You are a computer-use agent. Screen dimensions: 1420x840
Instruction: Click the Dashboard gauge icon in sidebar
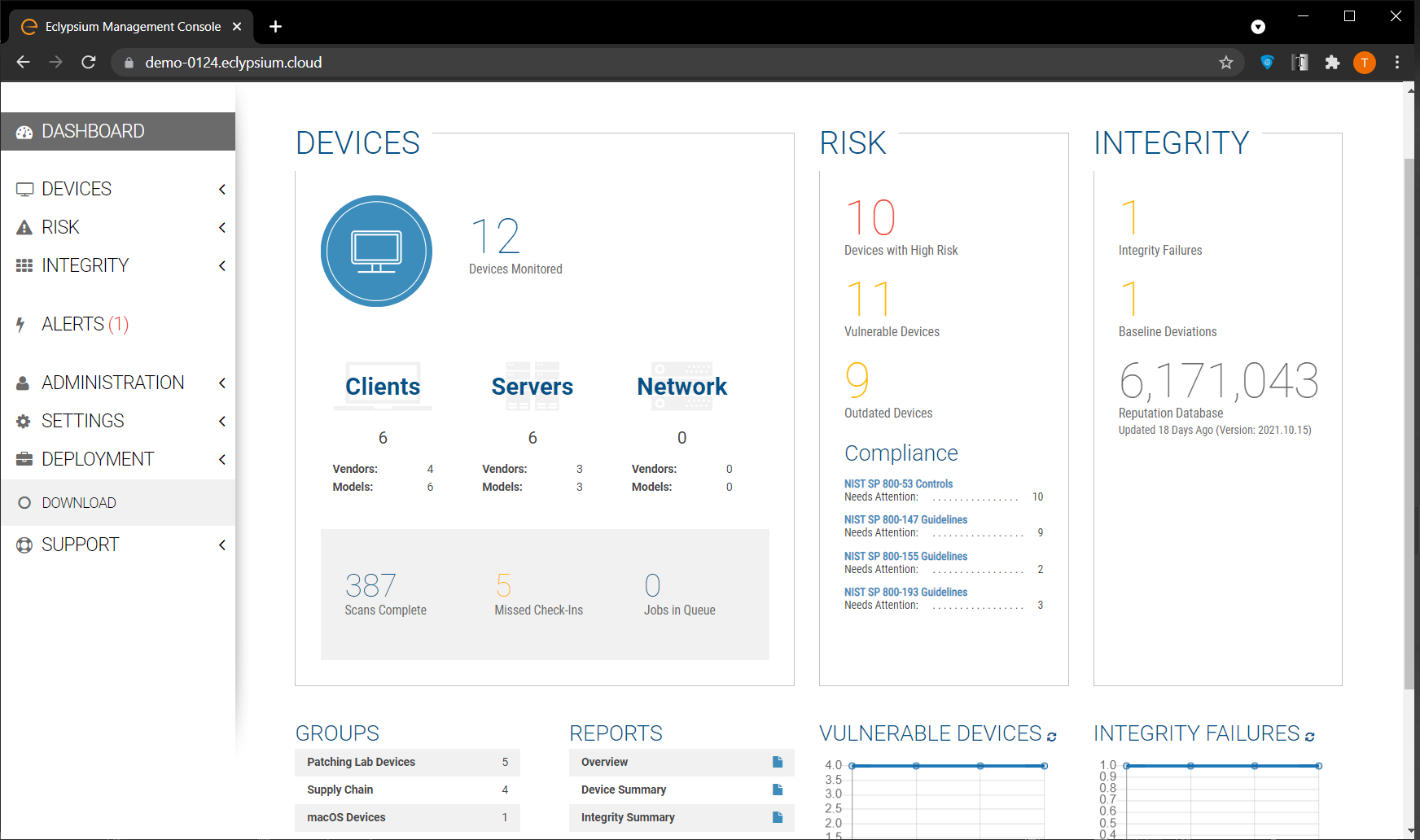[x=24, y=132]
